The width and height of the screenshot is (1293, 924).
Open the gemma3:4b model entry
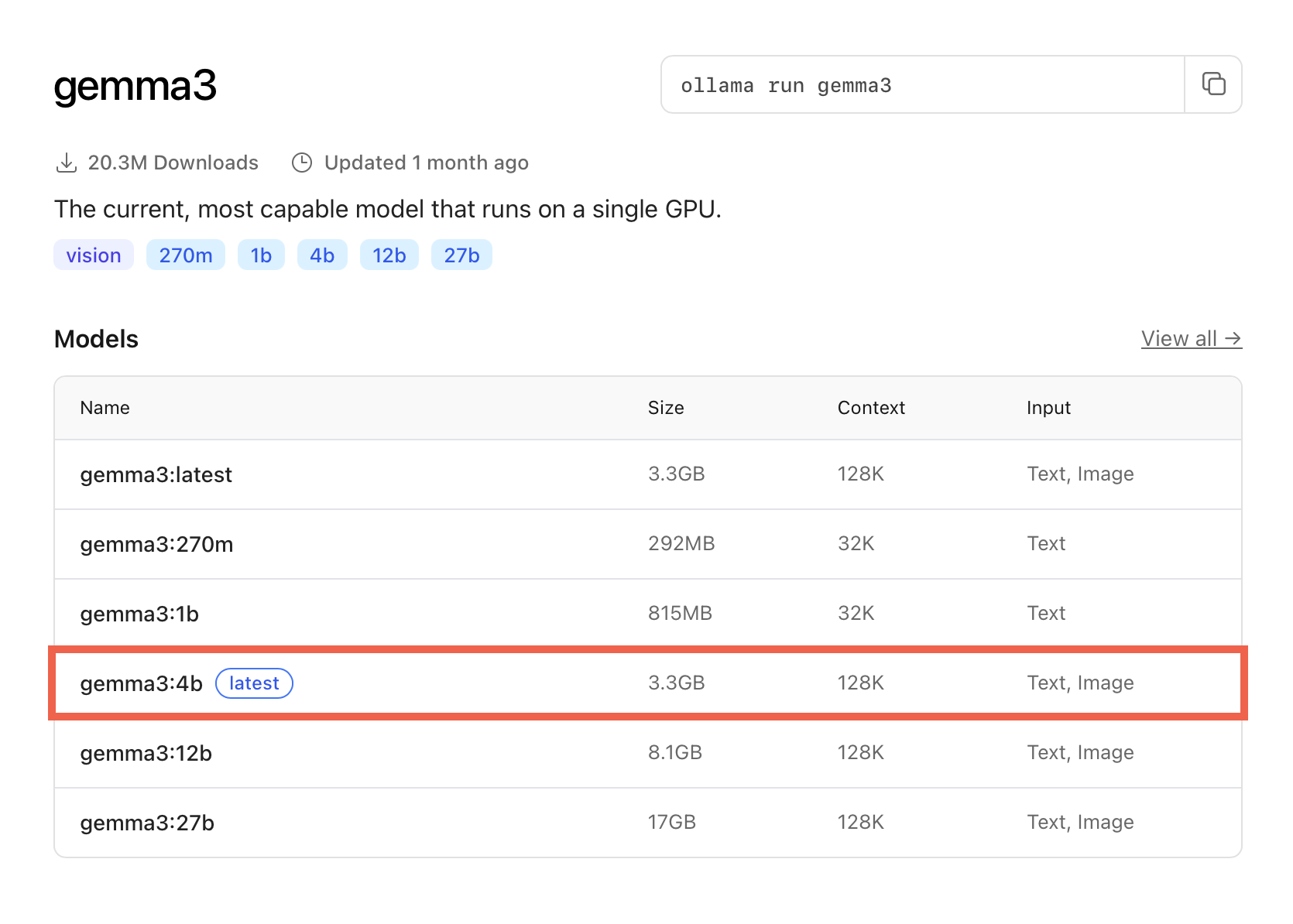pyautogui.click(x=141, y=683)
